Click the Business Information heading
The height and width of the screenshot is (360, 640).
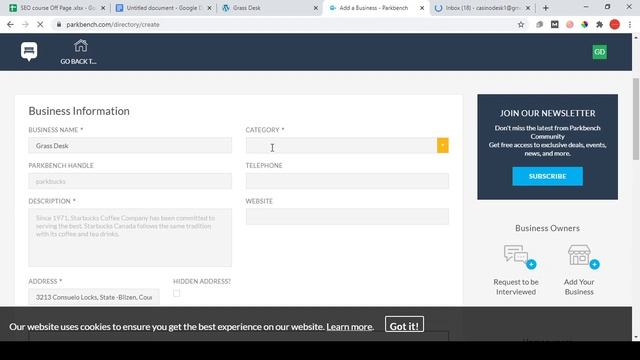point(79,111)
